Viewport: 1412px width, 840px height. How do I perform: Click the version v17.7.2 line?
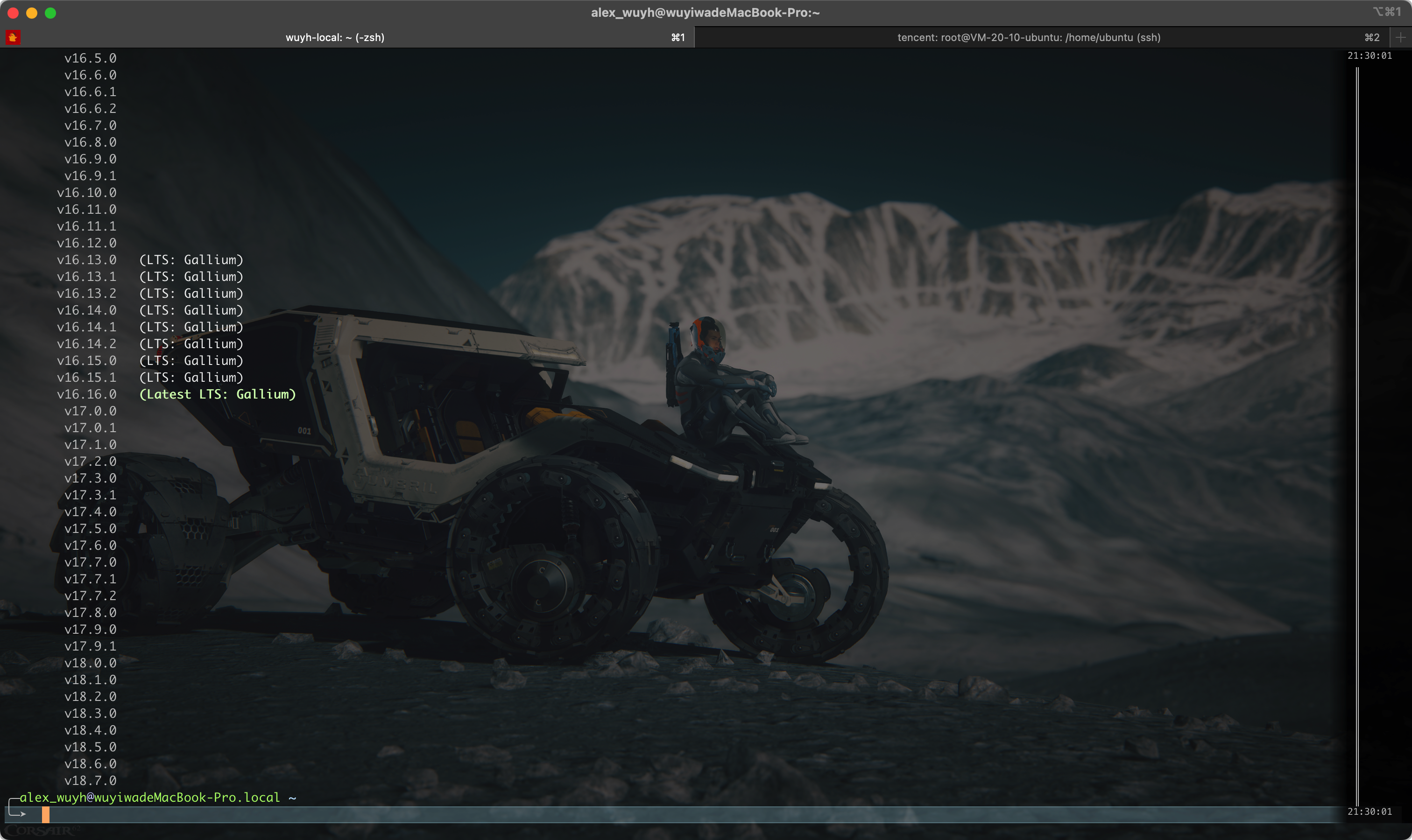90,595
